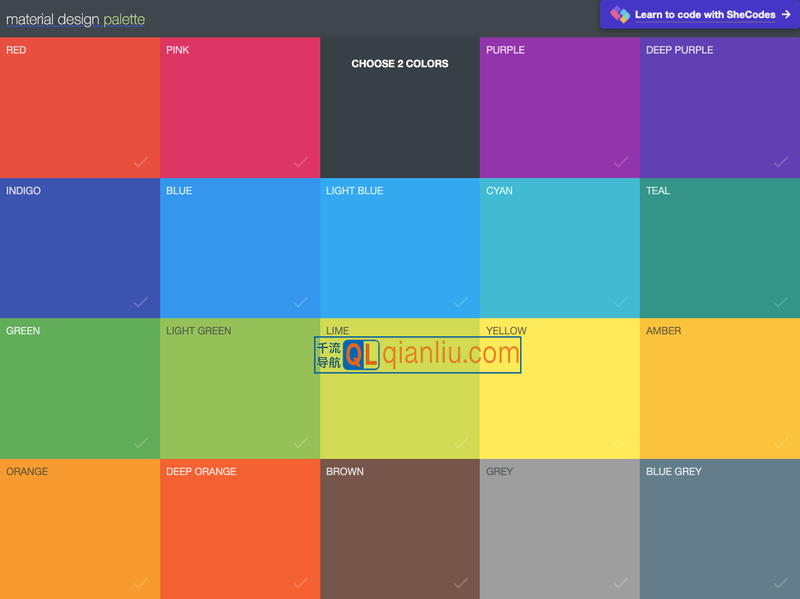
Task: Select the Deep Orange color swatch
Action: point(240,529)
